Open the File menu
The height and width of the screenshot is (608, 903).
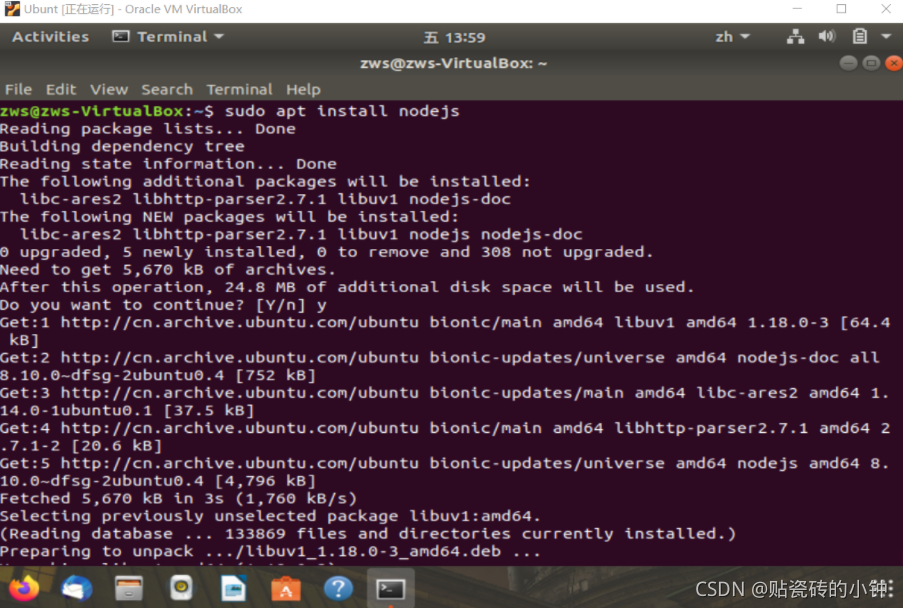[18, 90]
